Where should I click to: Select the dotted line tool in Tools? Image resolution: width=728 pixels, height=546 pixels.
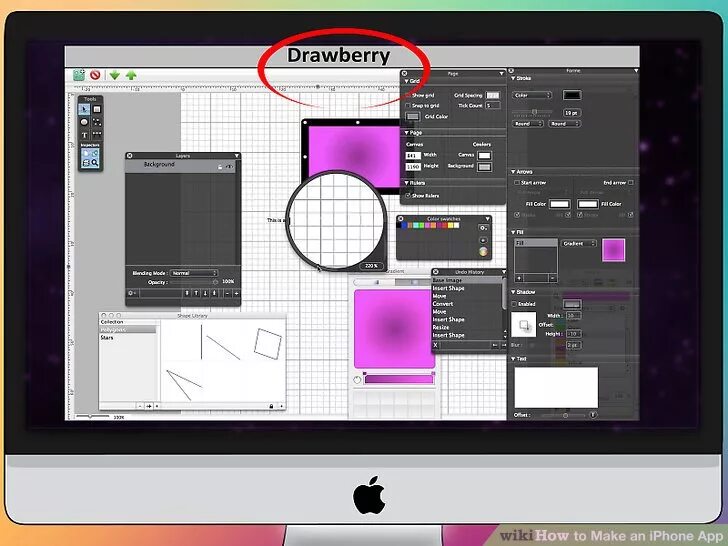[97, 134]
